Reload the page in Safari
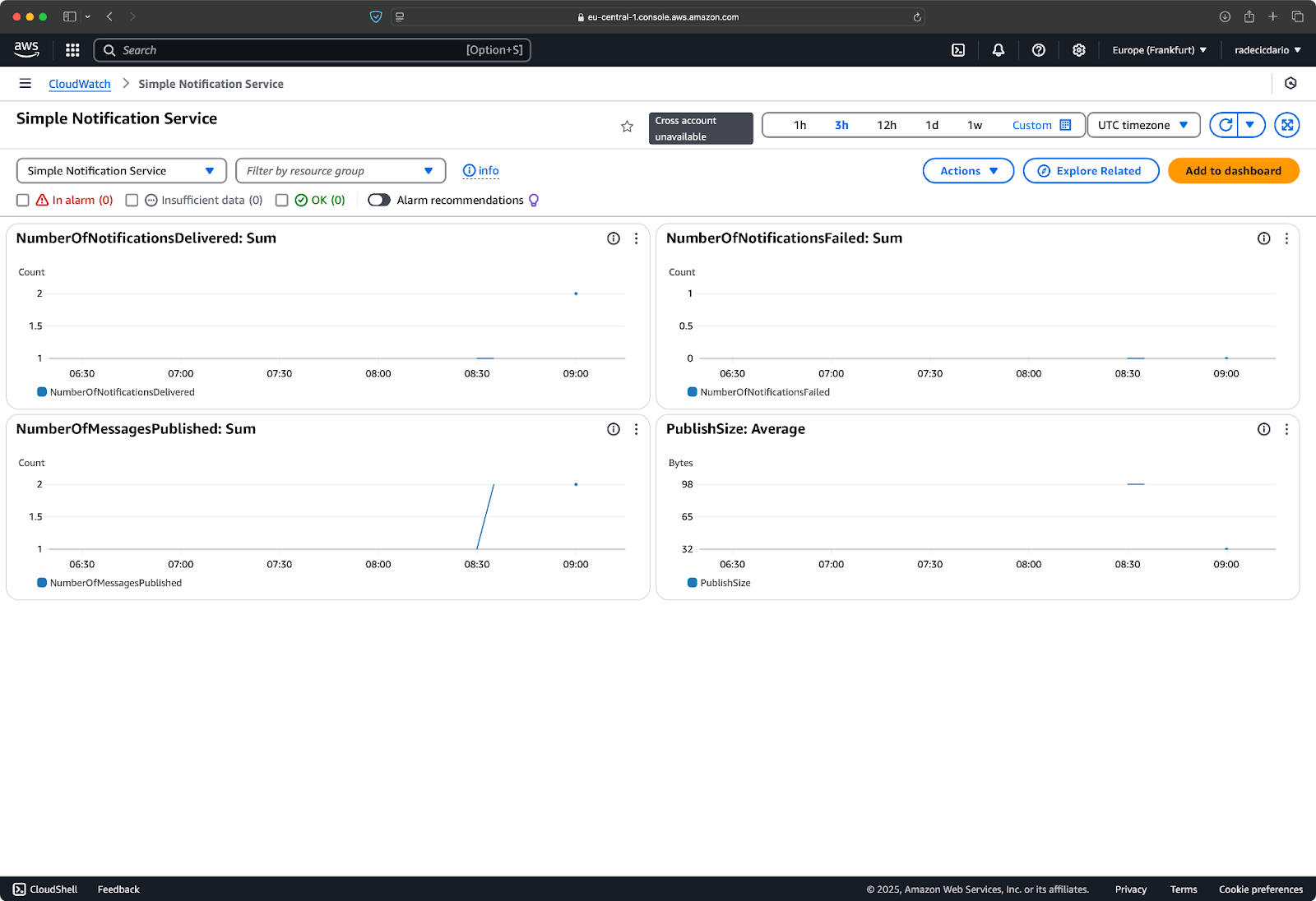Viewport: 1316px width, 901px height. tap(917, 16)
